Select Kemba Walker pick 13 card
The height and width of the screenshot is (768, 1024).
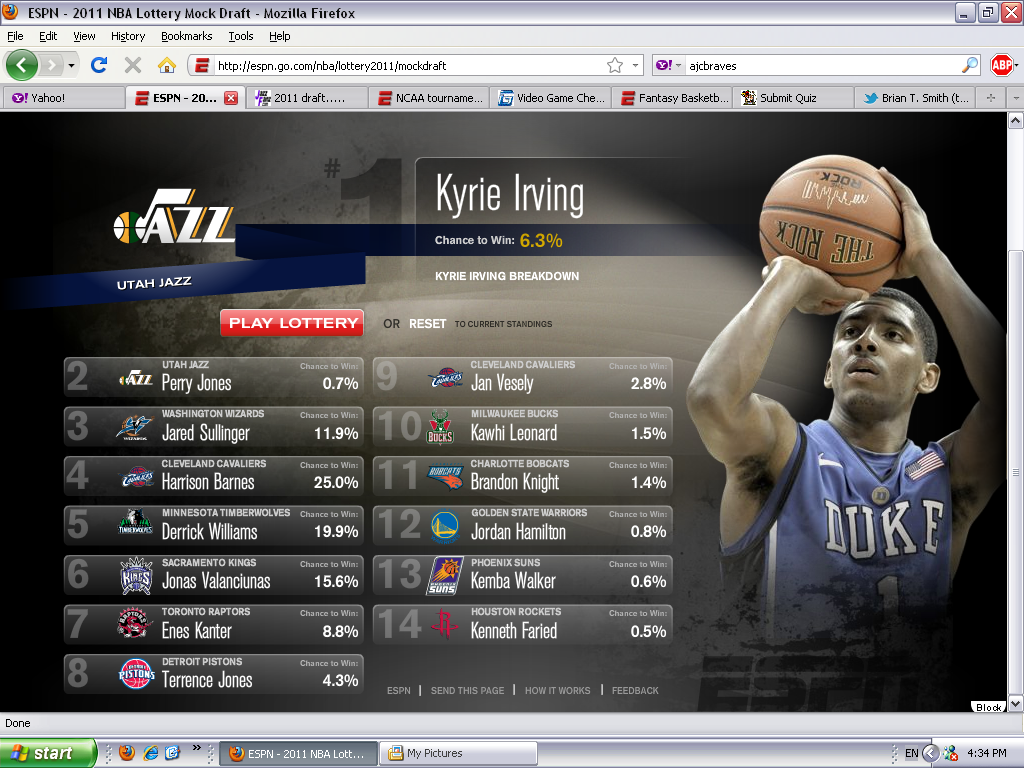coord(522,575)
